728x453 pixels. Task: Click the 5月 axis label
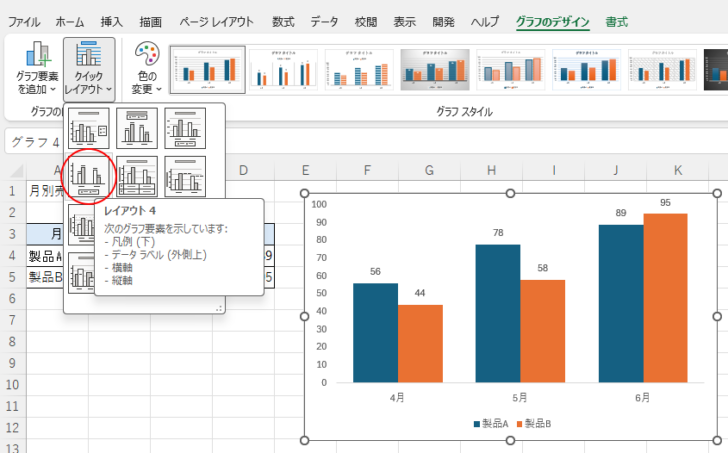pyautogui.click(x=520, y=398)
